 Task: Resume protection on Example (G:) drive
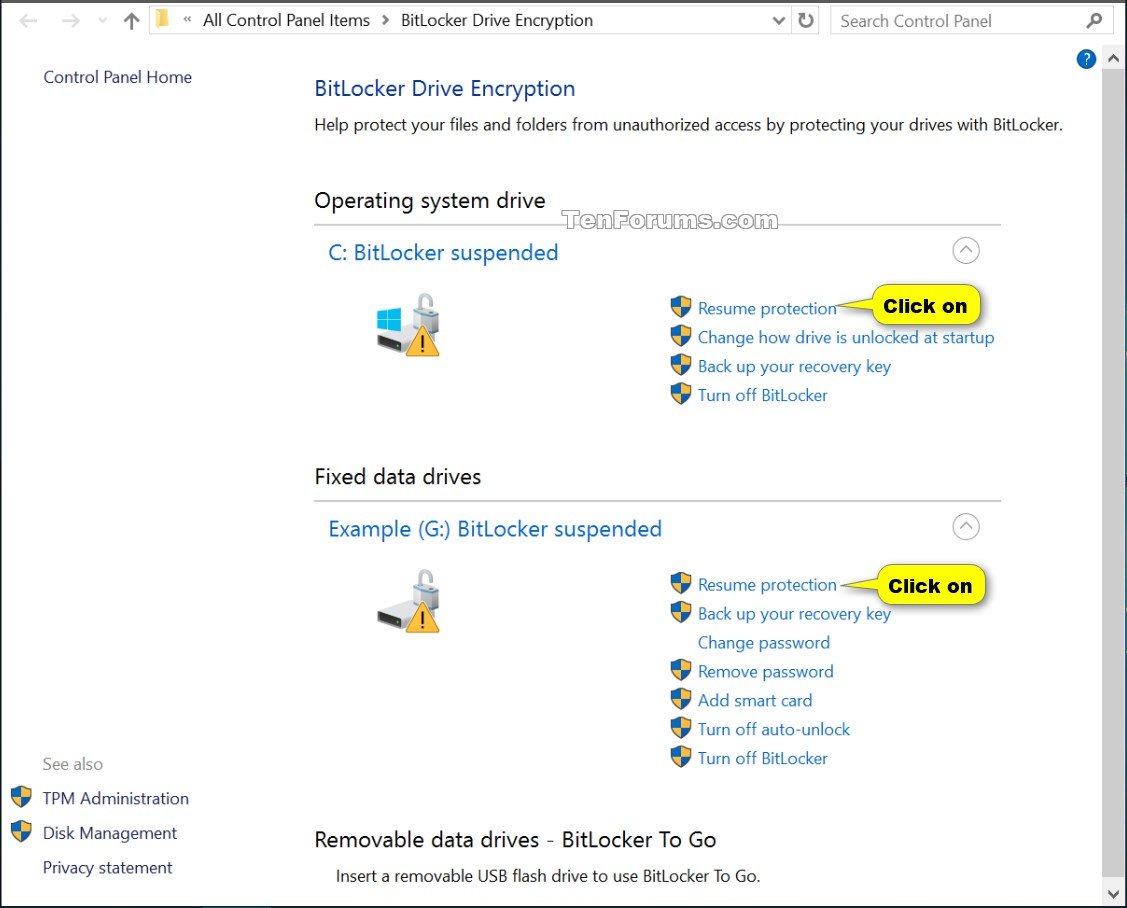767,584
